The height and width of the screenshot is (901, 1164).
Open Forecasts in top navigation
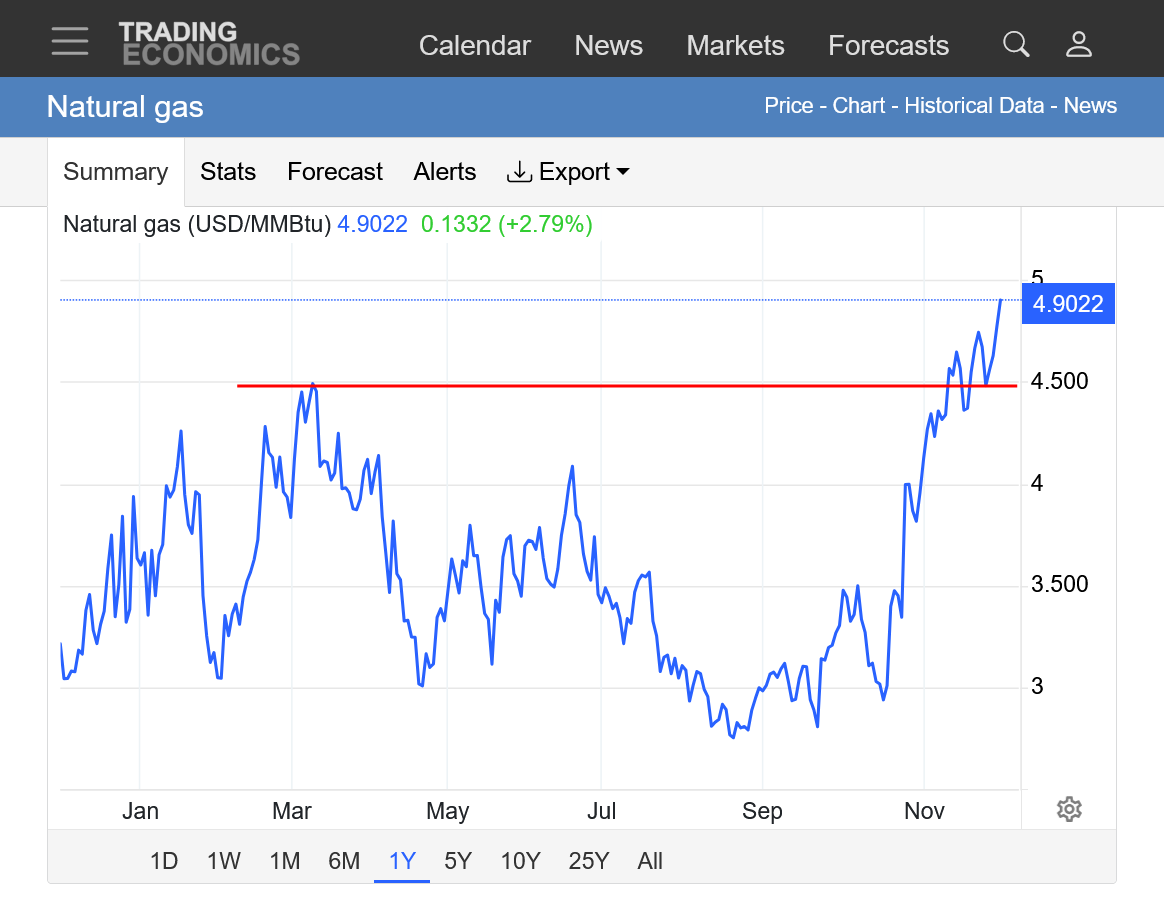[x=888, y=46]
